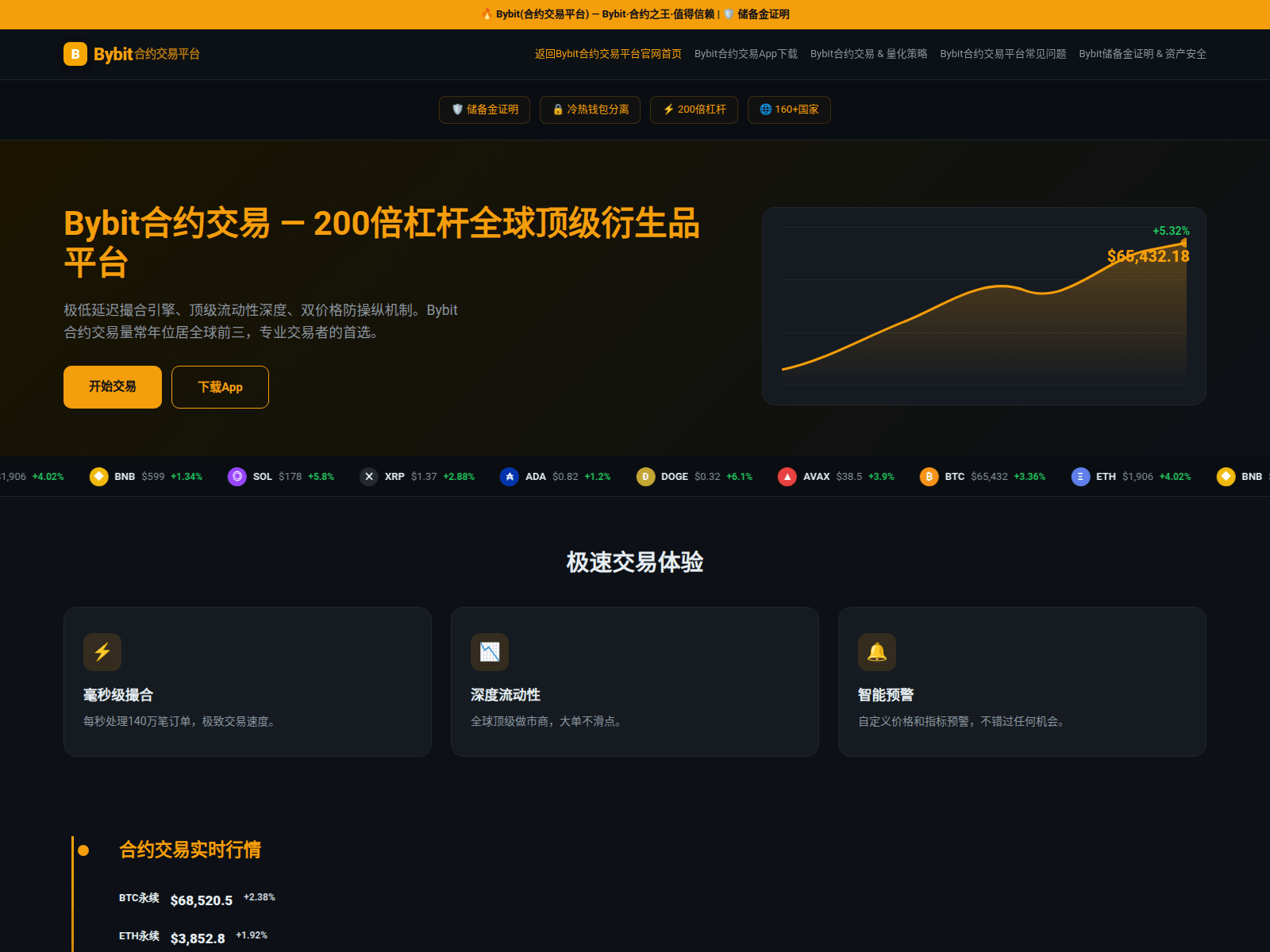Image resolution: width=1270 pixels, height=952 pixels.
Task: Click the BTC永续 price in 合约交易实时行情
Action: tap(201, 900)
